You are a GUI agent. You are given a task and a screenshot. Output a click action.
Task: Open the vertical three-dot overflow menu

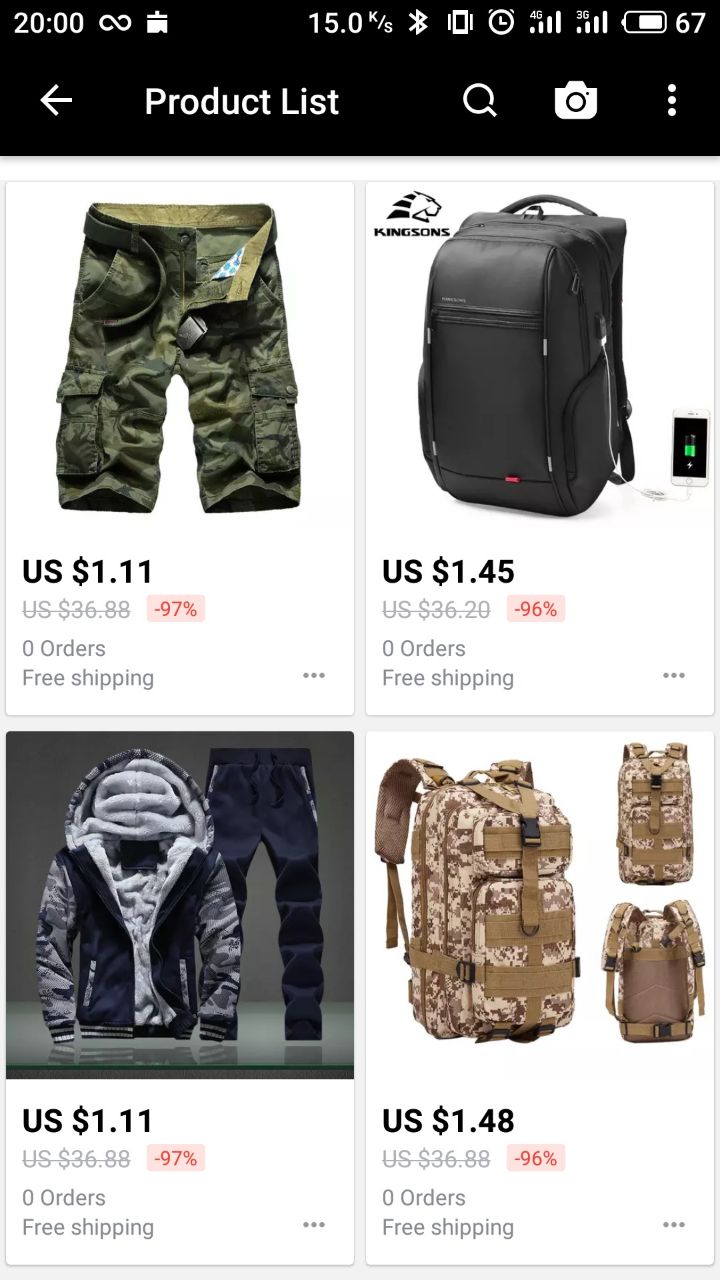(x=672, y=101)
